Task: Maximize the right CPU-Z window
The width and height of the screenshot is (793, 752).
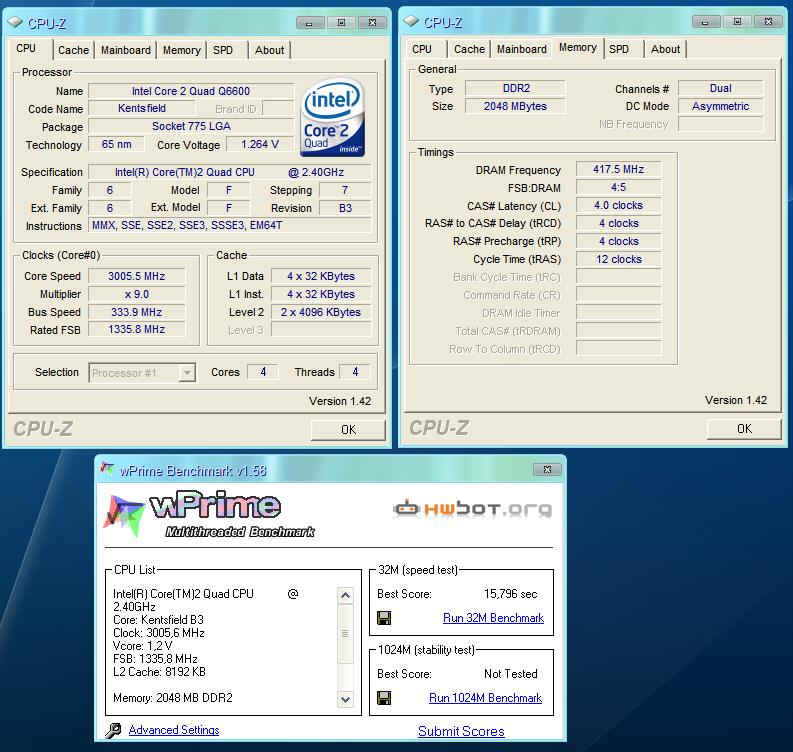Action: pos(737,22)
